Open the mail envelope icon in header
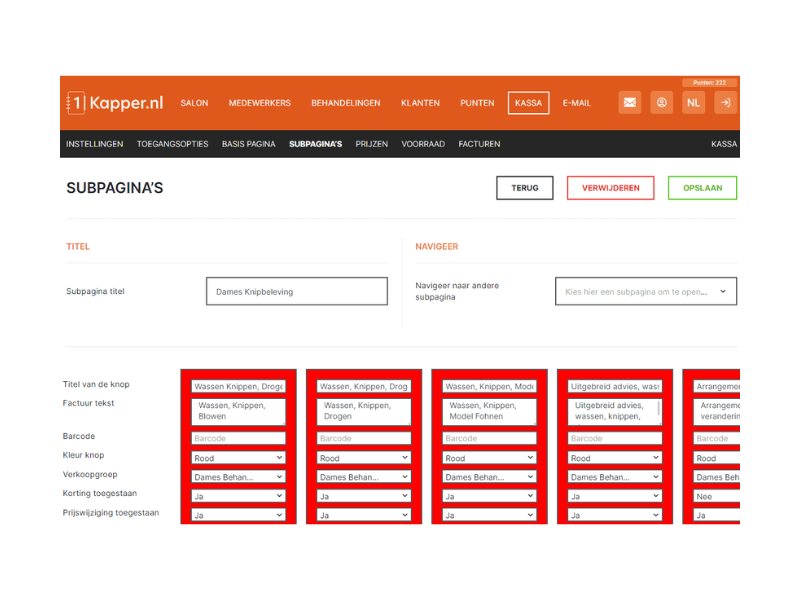Image resolution: width=800 pixels, height=600 pixels. pos(630,103)
